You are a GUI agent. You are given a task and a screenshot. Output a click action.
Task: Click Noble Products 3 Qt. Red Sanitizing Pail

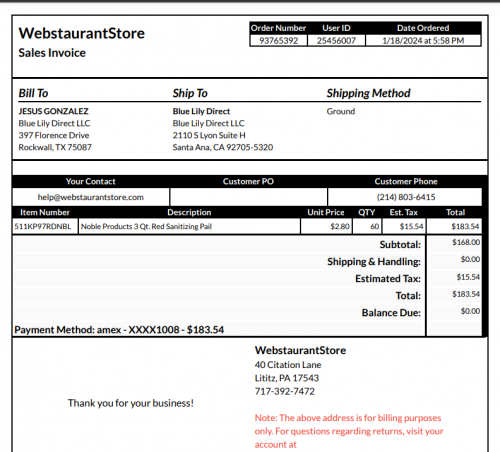click(146, 227)
